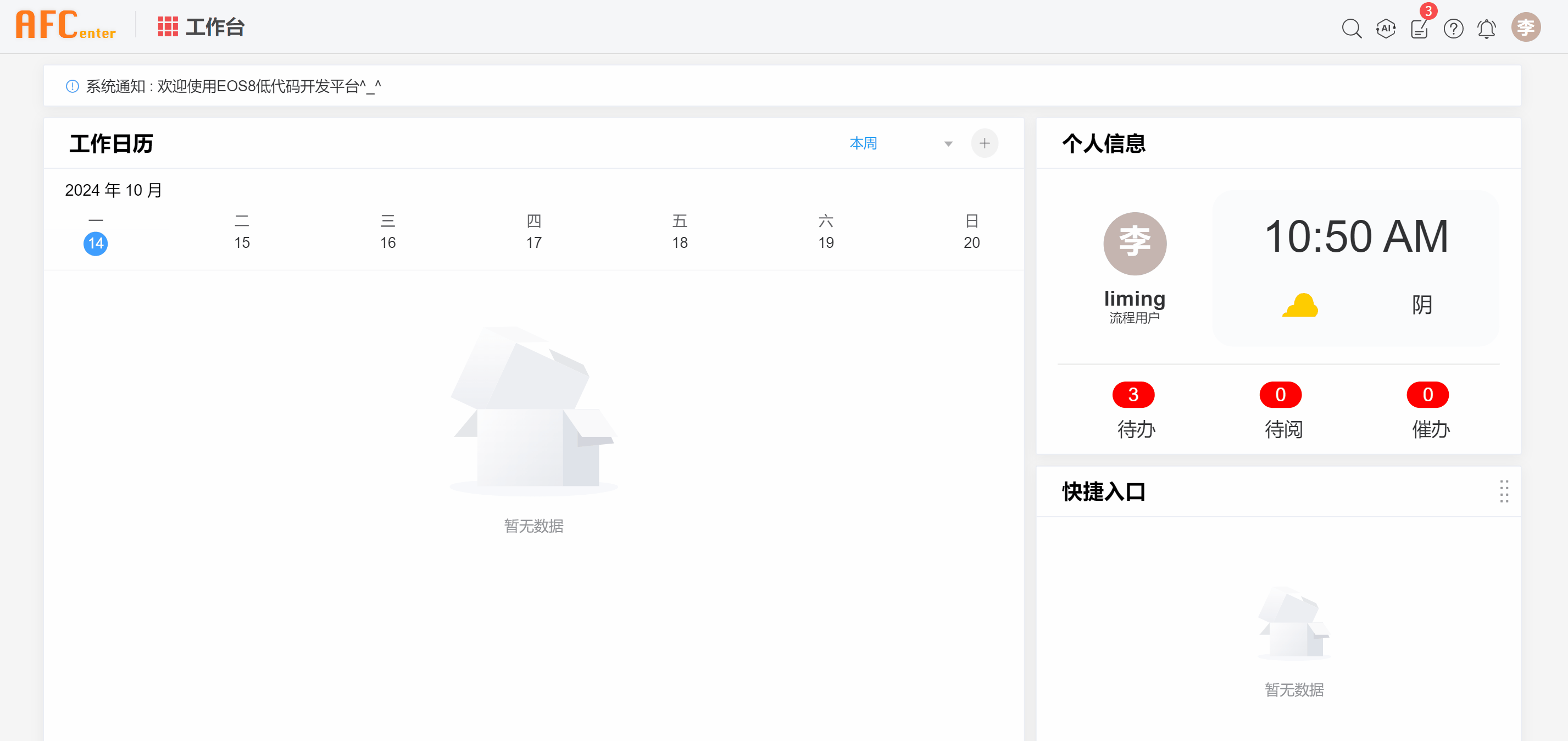Open the AI assistant icon
This screenshot has width=1568, height=741.
coord(1386,28)
